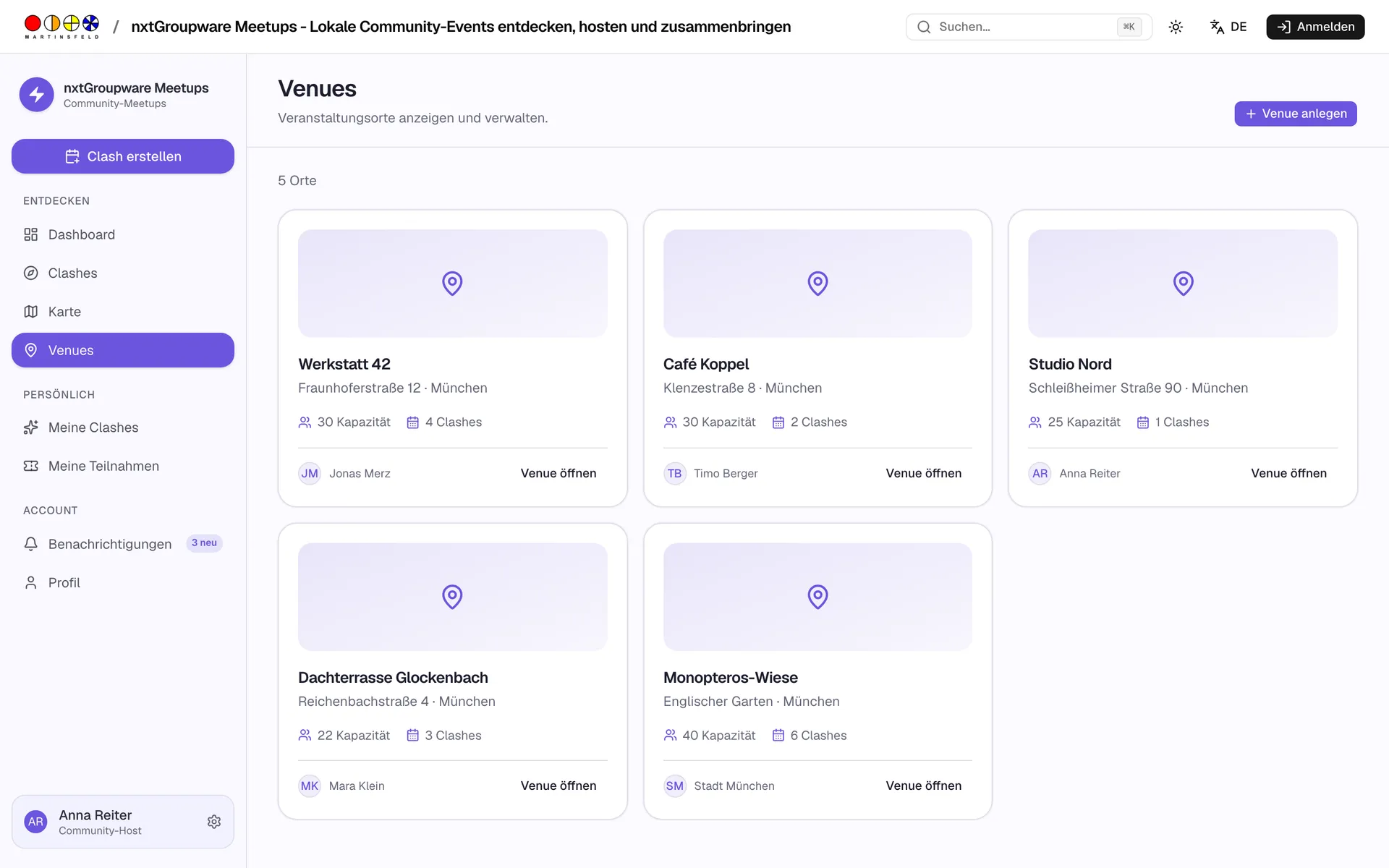
Task: Click the Café Koppel map pin thumbnail
Action: 817,284
